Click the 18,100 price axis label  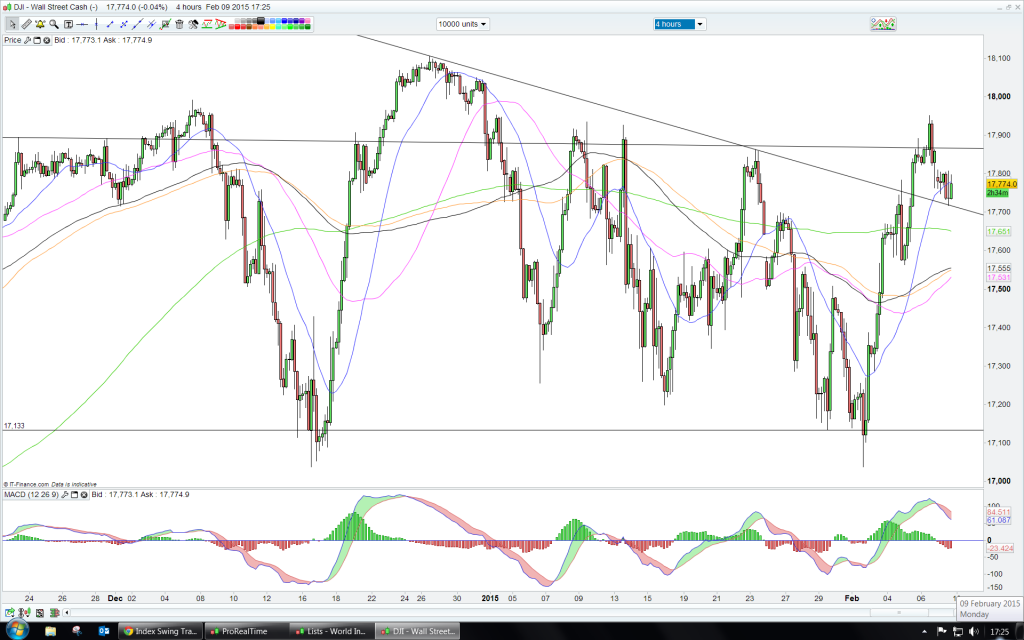pos(999,58)
